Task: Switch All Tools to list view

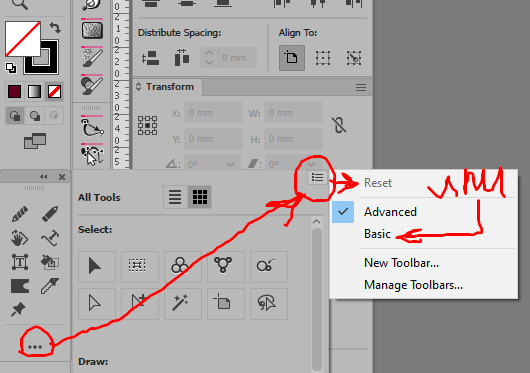Action: [x=175, y=197]
